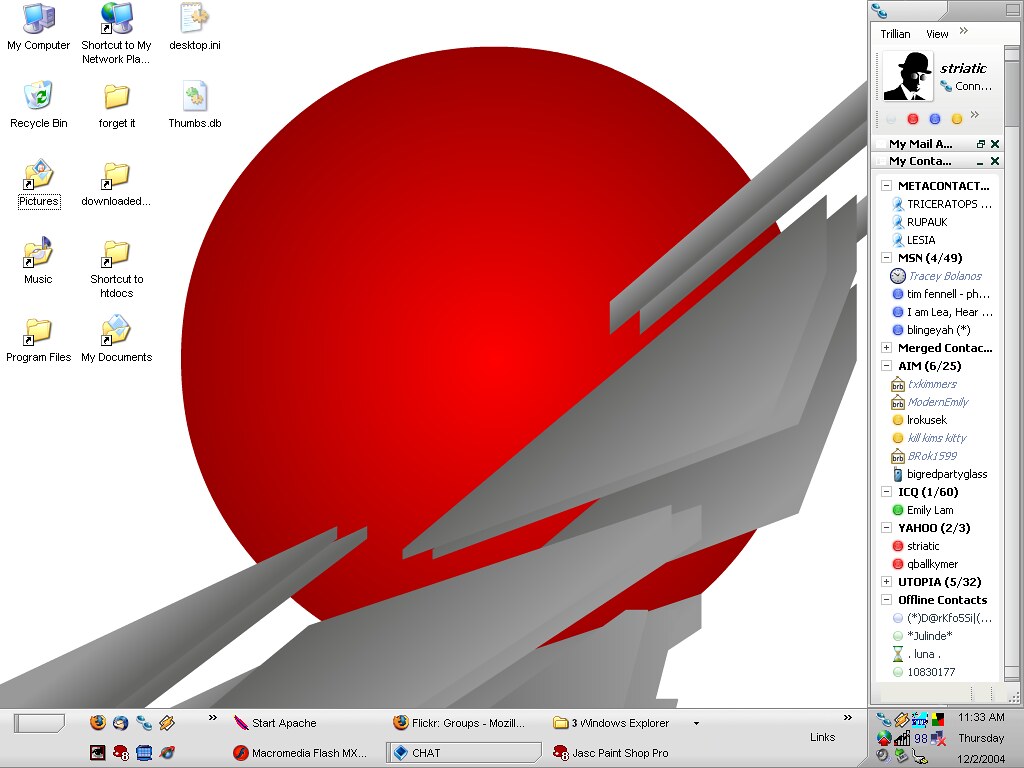Click the Winamp system tray icon
The image size is (1024, 768).
click(x=902, y=720)
